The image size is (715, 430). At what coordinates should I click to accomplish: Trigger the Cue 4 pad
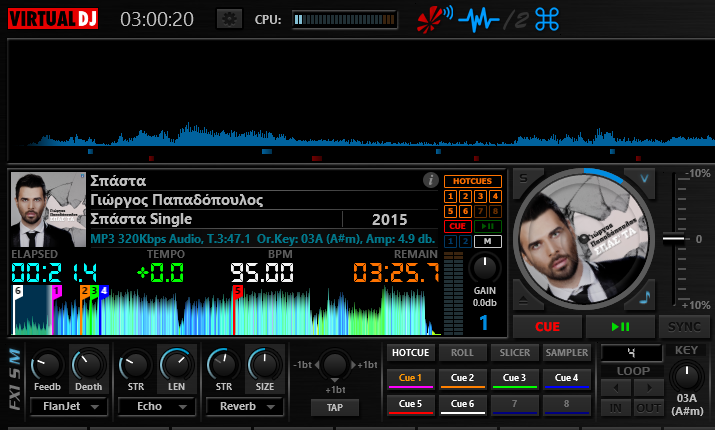click(566, 378)
